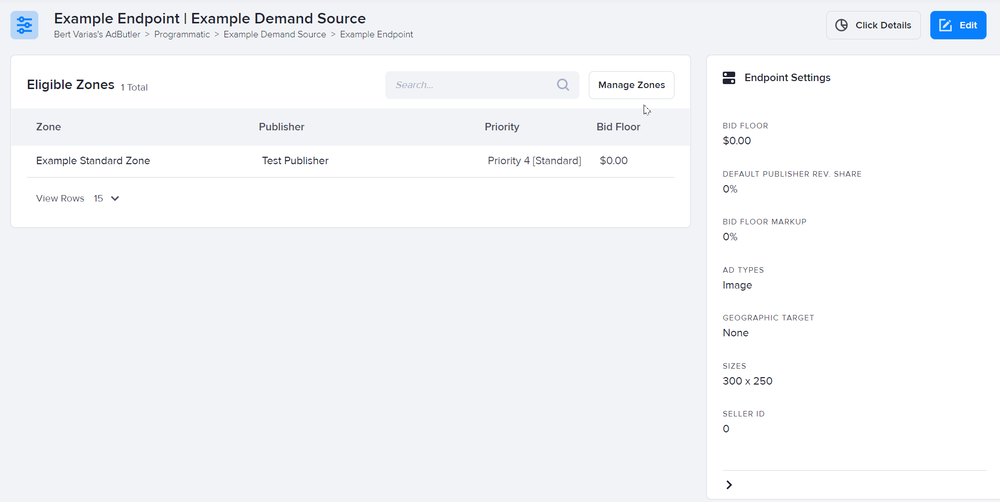Click the Default Publisher Rev. Share label
The image size is (1000, 502).
tap(792, 174)
